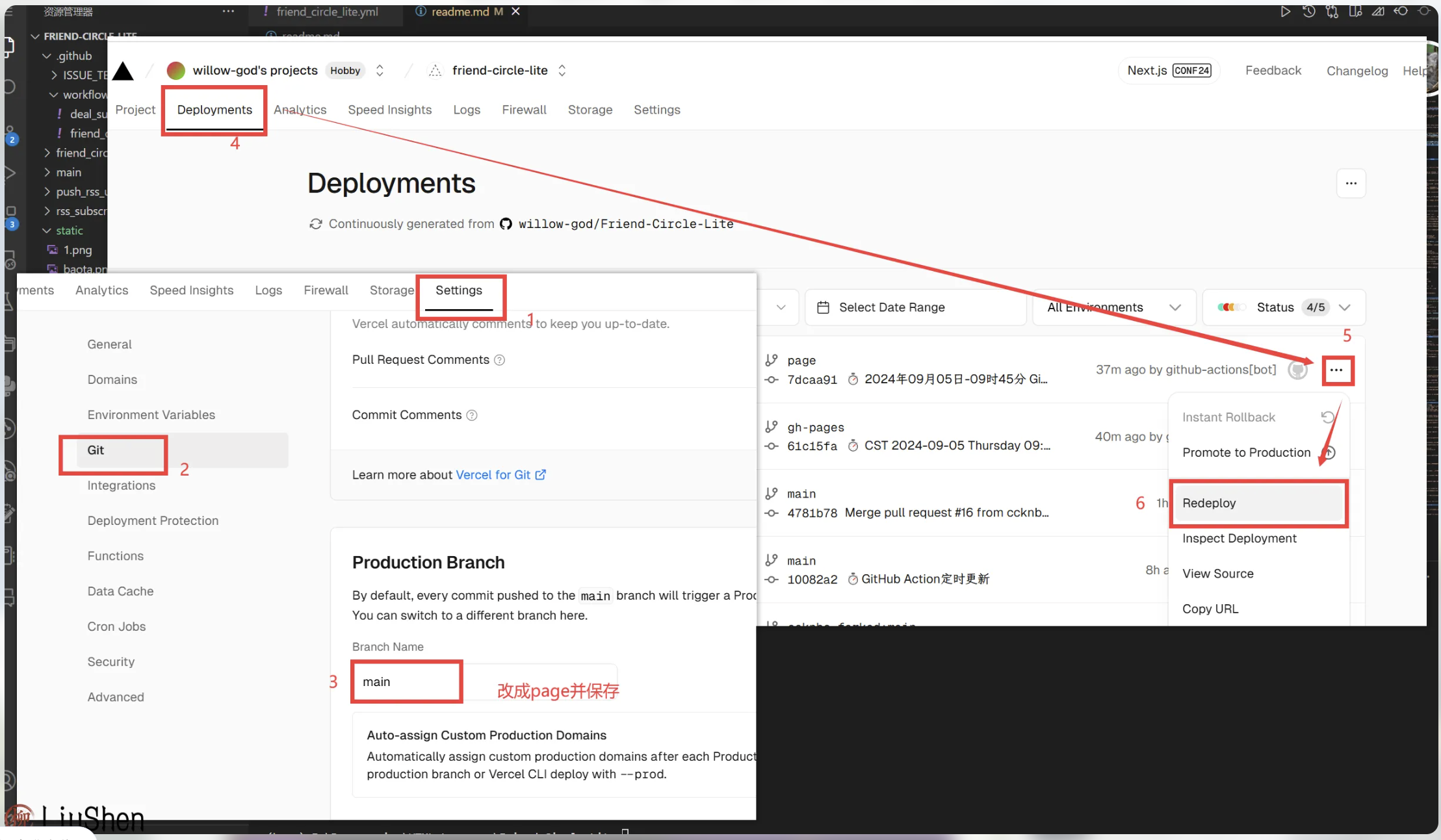Switch to the Deployments tab
1441x840 pixels.
point(214,110)
